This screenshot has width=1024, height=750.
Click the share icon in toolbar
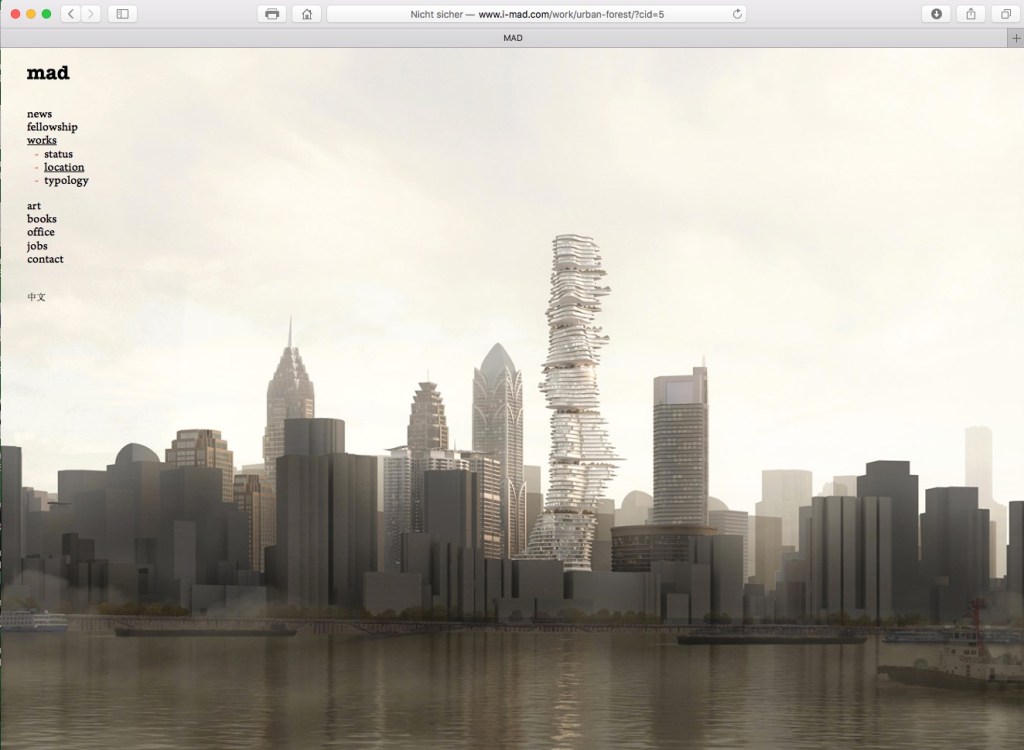coord(970,14)
